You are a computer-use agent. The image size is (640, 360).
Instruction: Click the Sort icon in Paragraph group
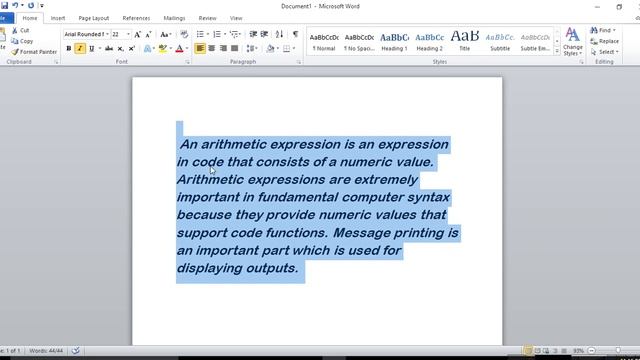(x=279, y=34)
